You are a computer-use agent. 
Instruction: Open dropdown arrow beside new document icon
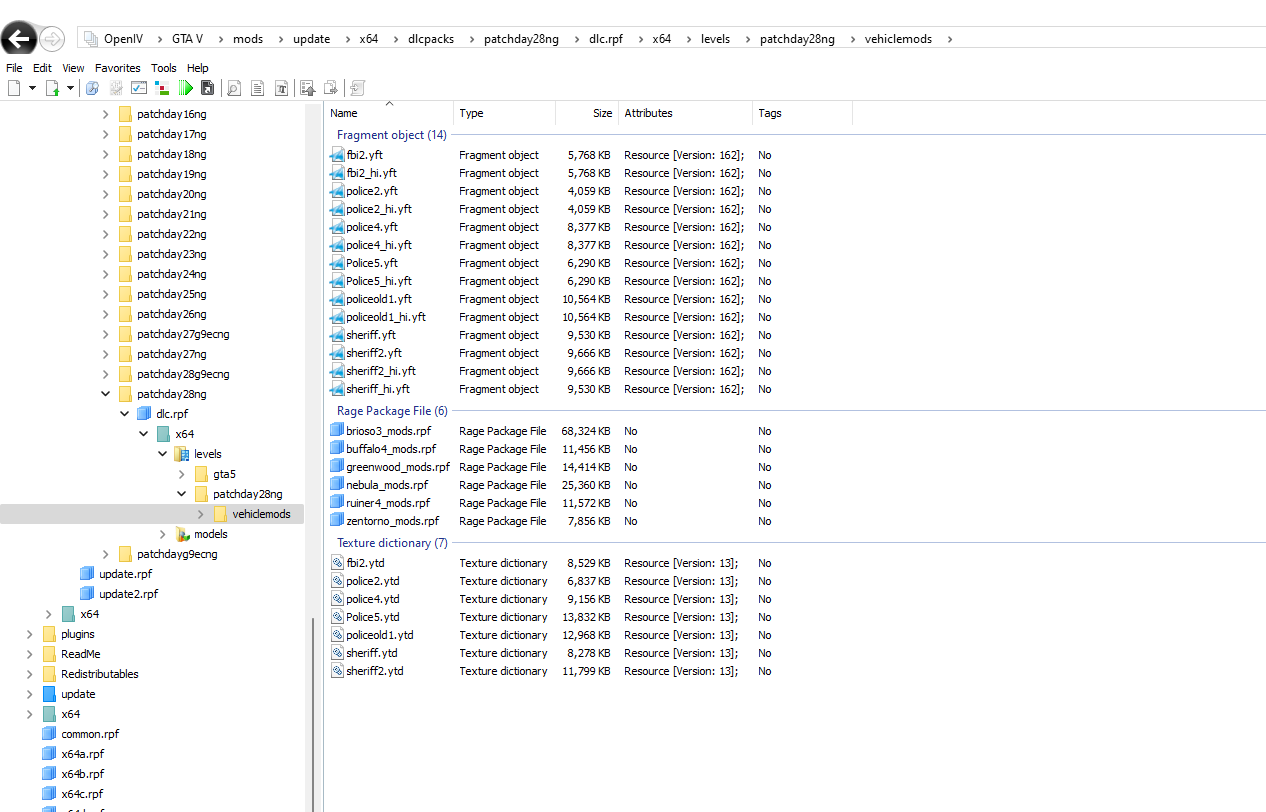coord(32,88)
